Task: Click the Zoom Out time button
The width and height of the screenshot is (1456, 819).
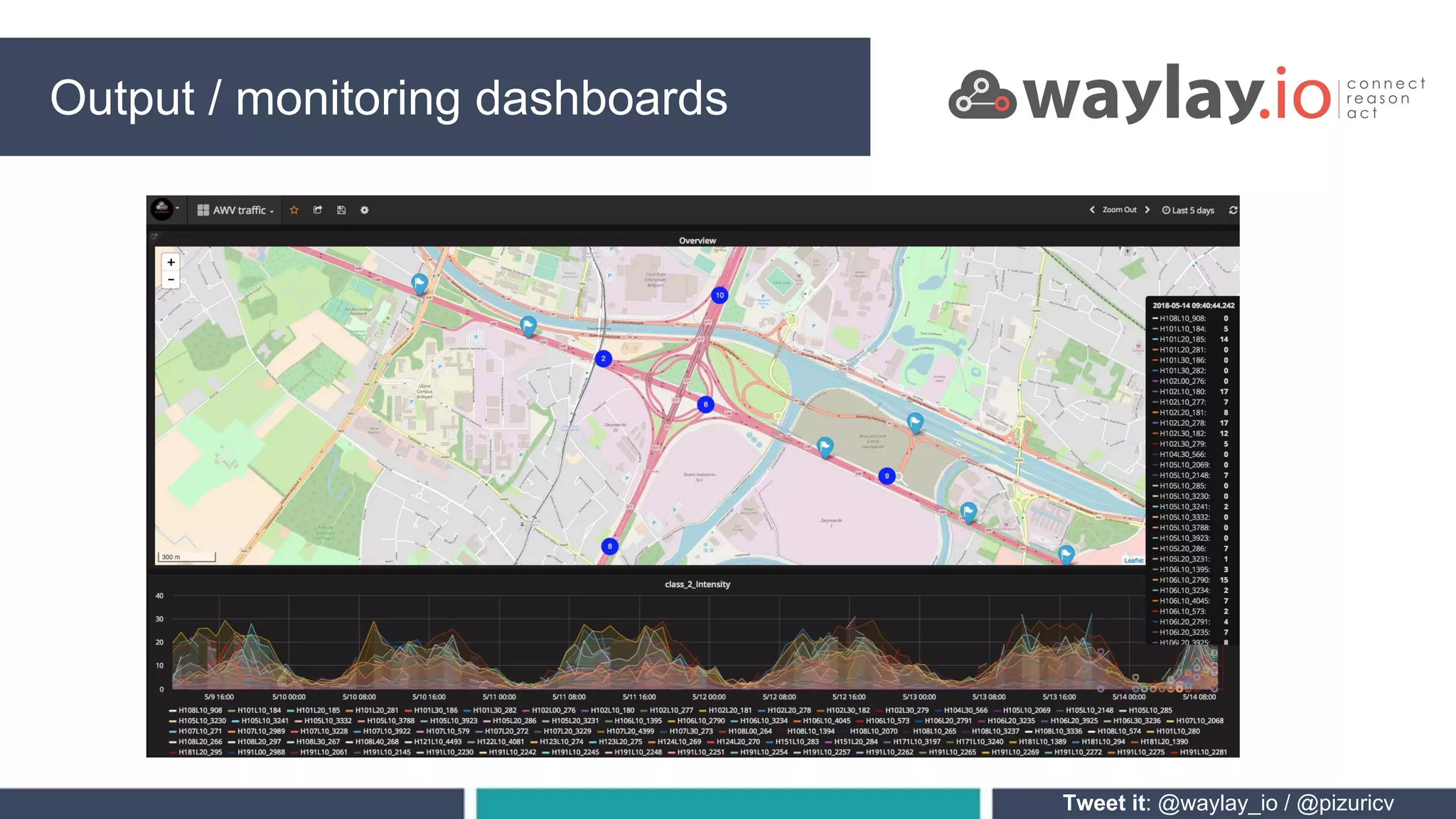Action: point(1120,210)
